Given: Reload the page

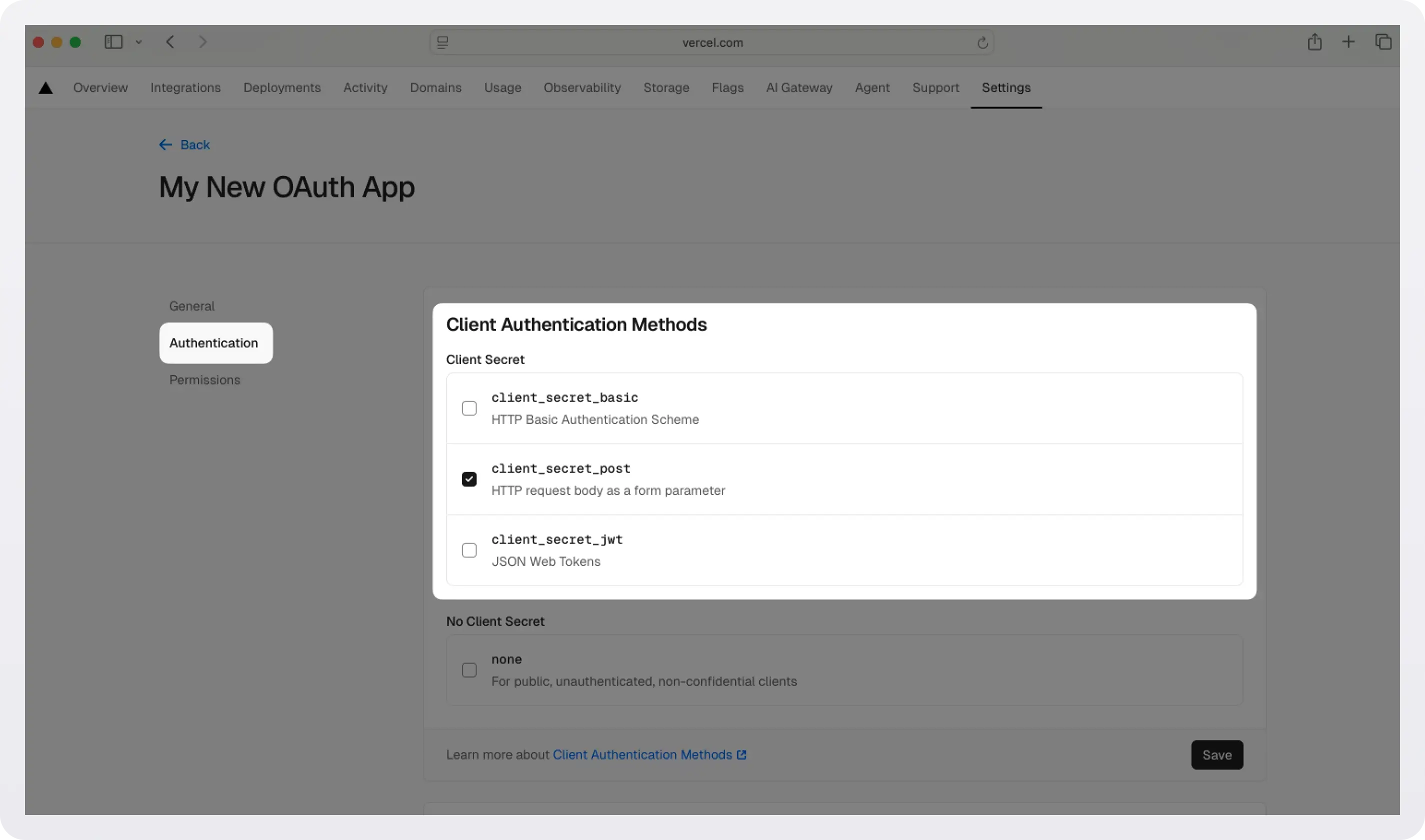Looking at the screenshot, I should tap(982, 42).
